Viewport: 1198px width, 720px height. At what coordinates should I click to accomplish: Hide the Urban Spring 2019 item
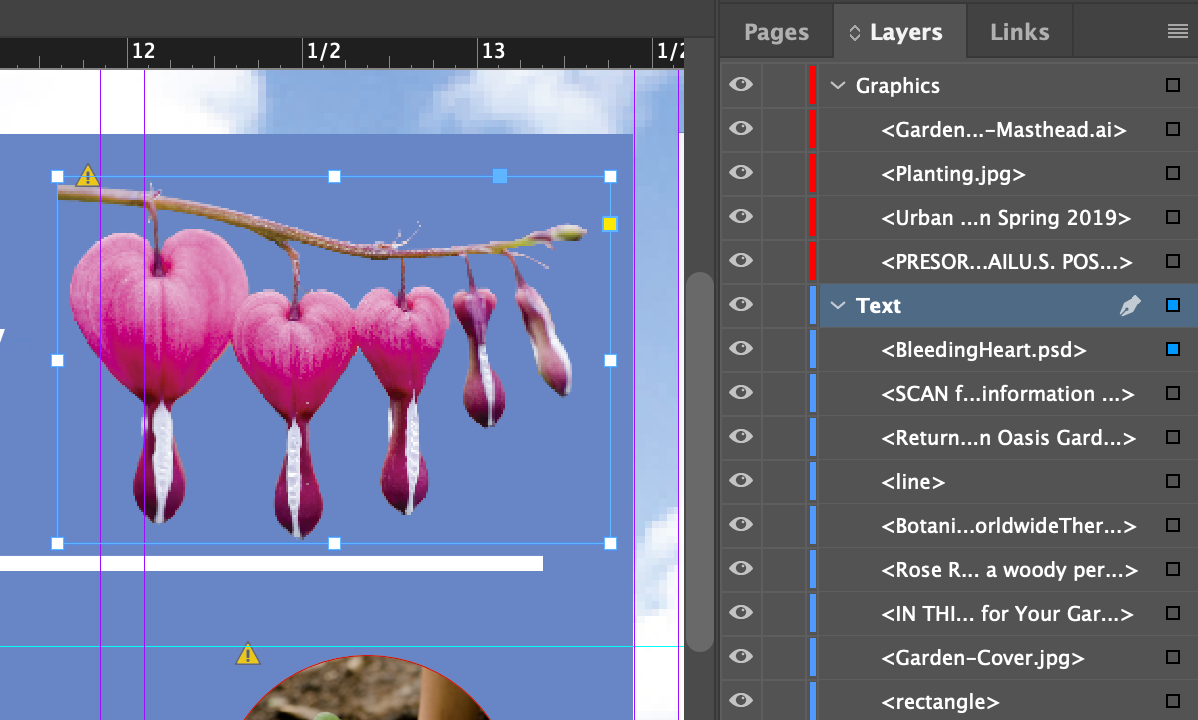[x=740, y=216]
